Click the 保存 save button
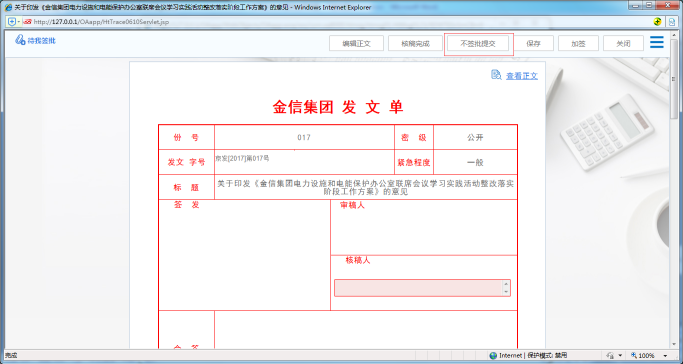683x364 pixels. click(533, 43)
